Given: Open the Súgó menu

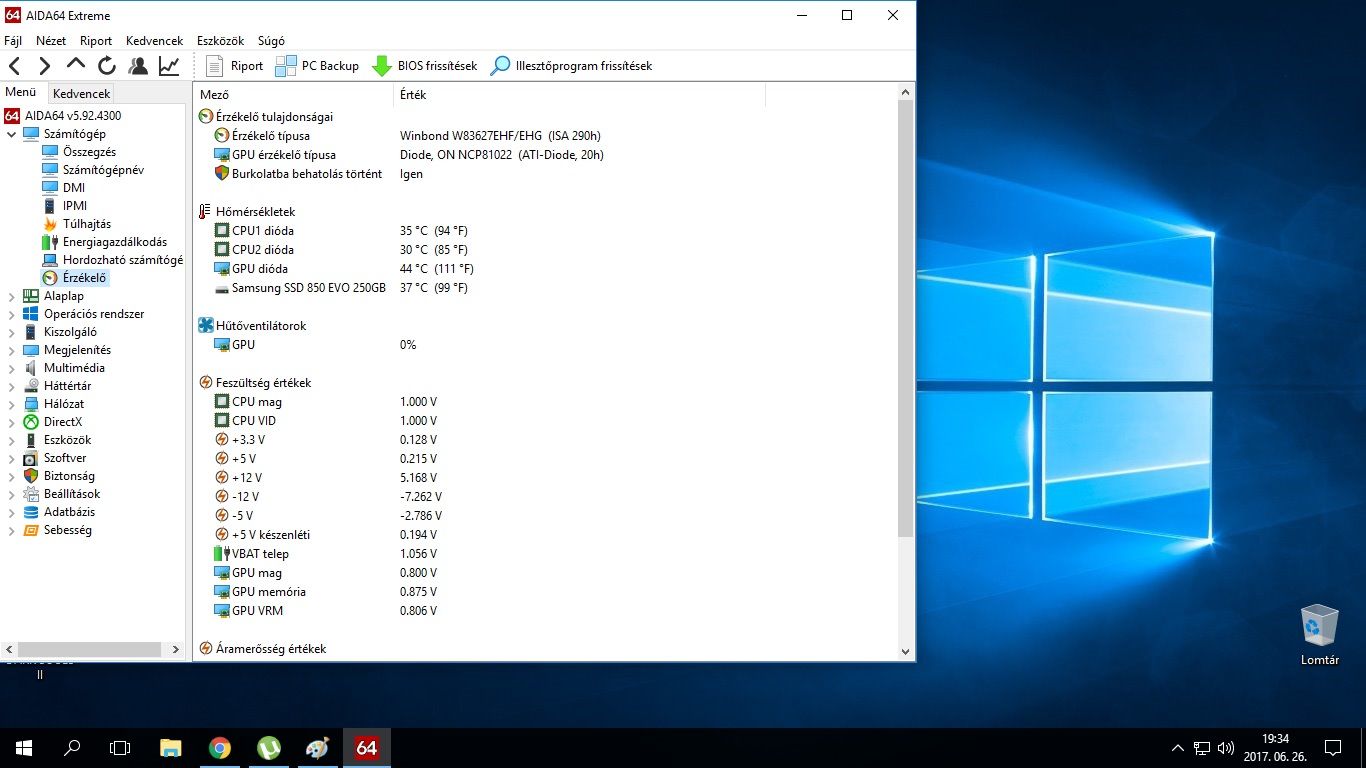Looking at the screenshot, I should 271,41.
